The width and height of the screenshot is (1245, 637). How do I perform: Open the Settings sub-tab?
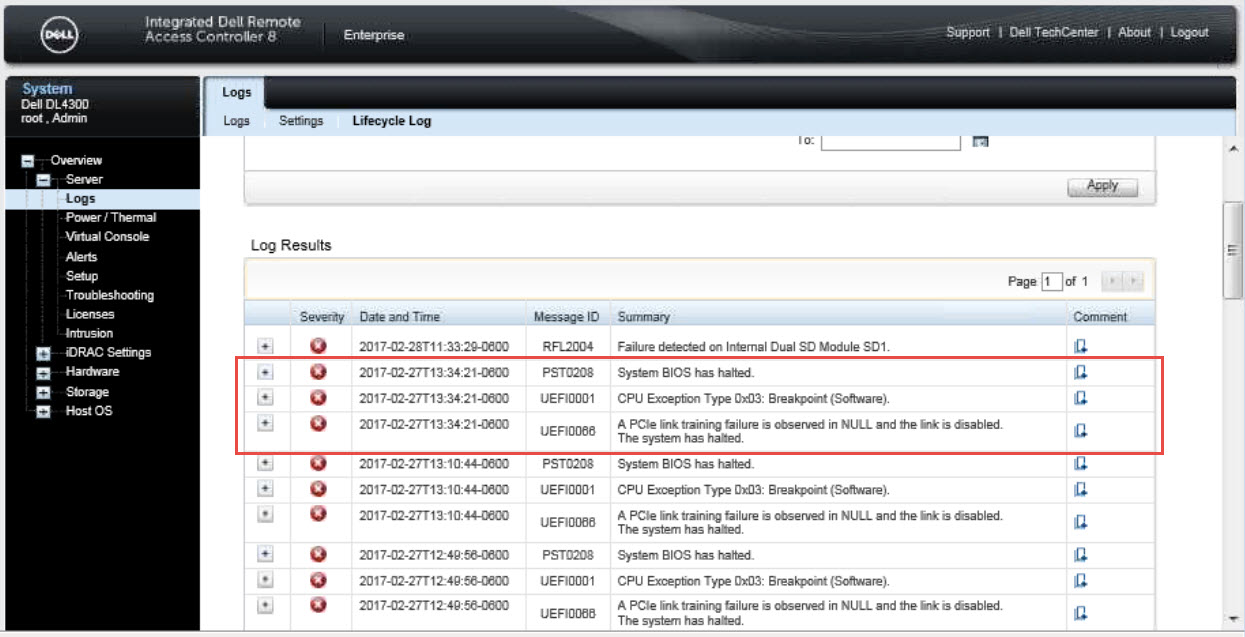pyautogui.click(x=301, y=121)
